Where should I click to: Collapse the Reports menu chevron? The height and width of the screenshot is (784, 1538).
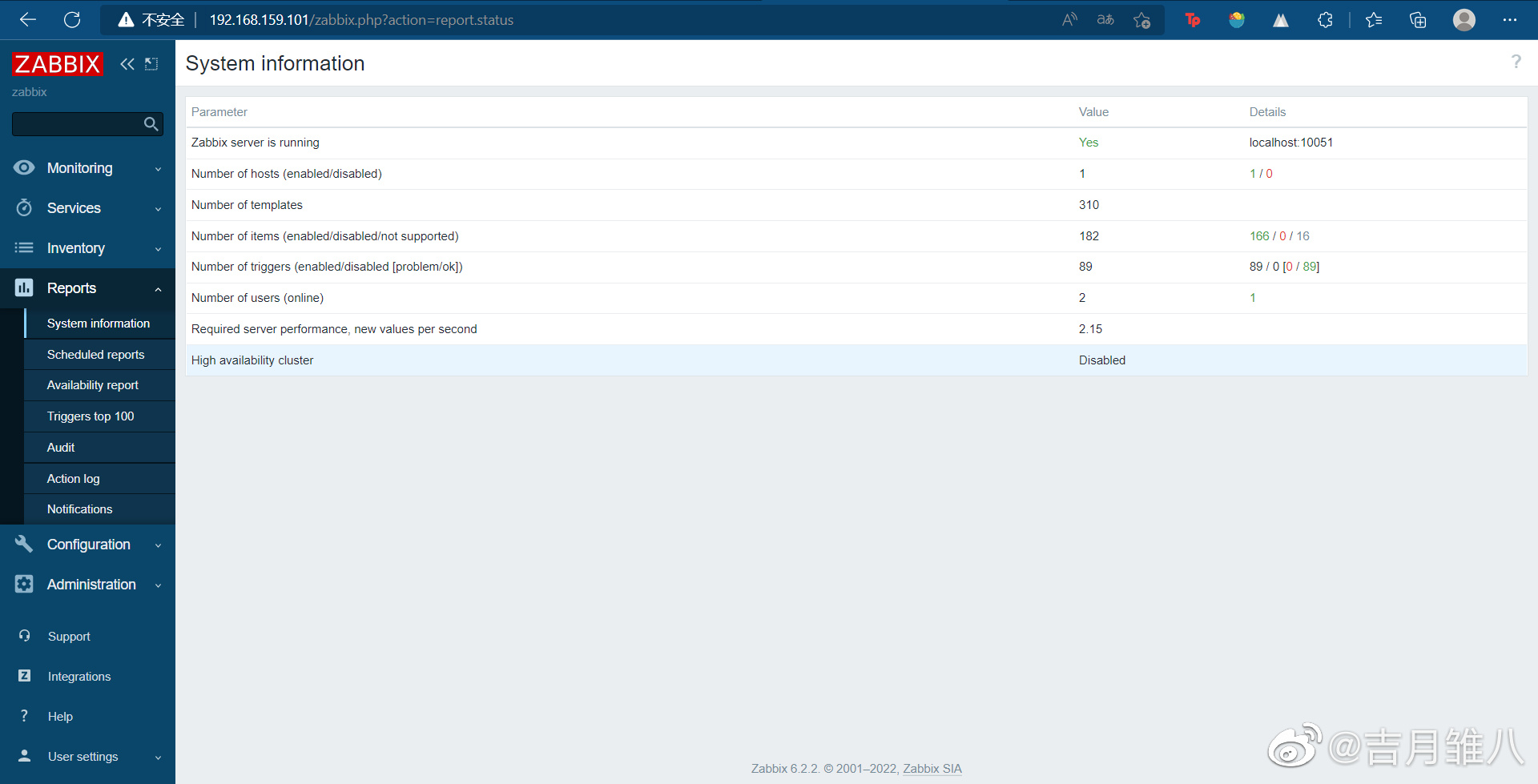point(158,289)
